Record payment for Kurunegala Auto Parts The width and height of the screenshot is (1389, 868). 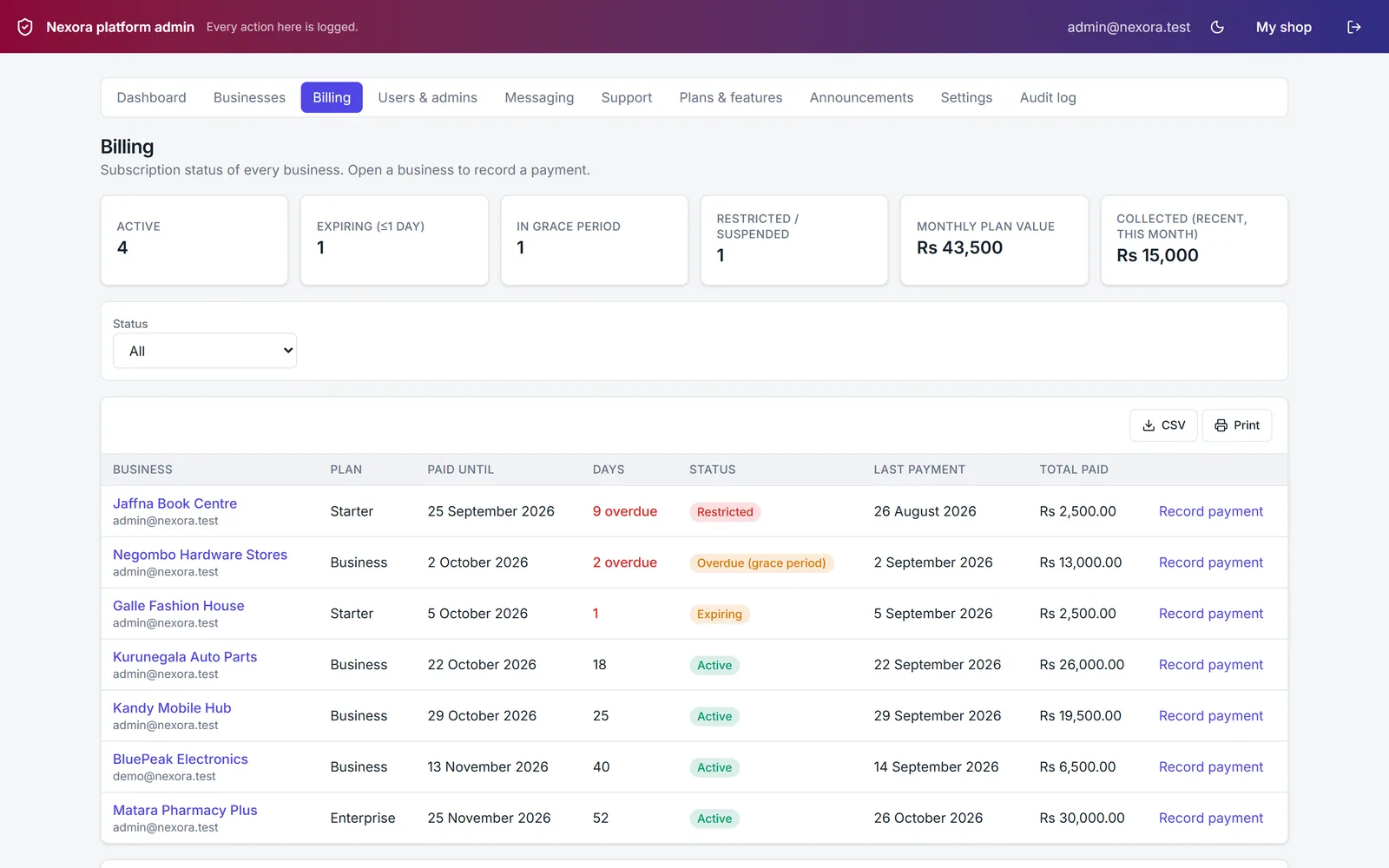1210,665
